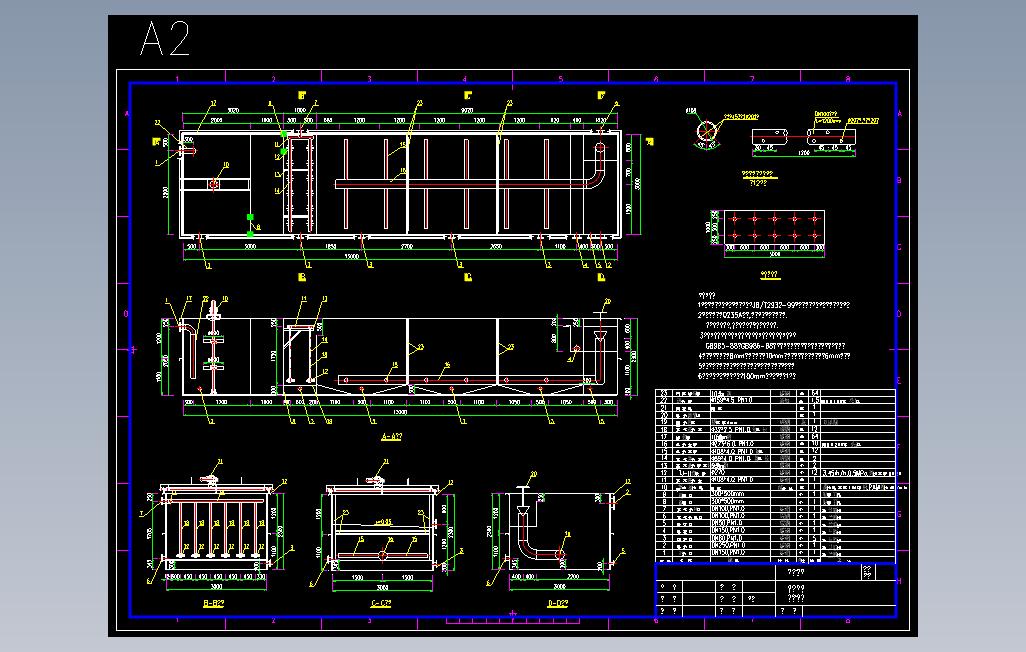This screenshot has width=1026, height=652.
Task: Click the A2 sheet size label
Action: (x=165, y=39)
